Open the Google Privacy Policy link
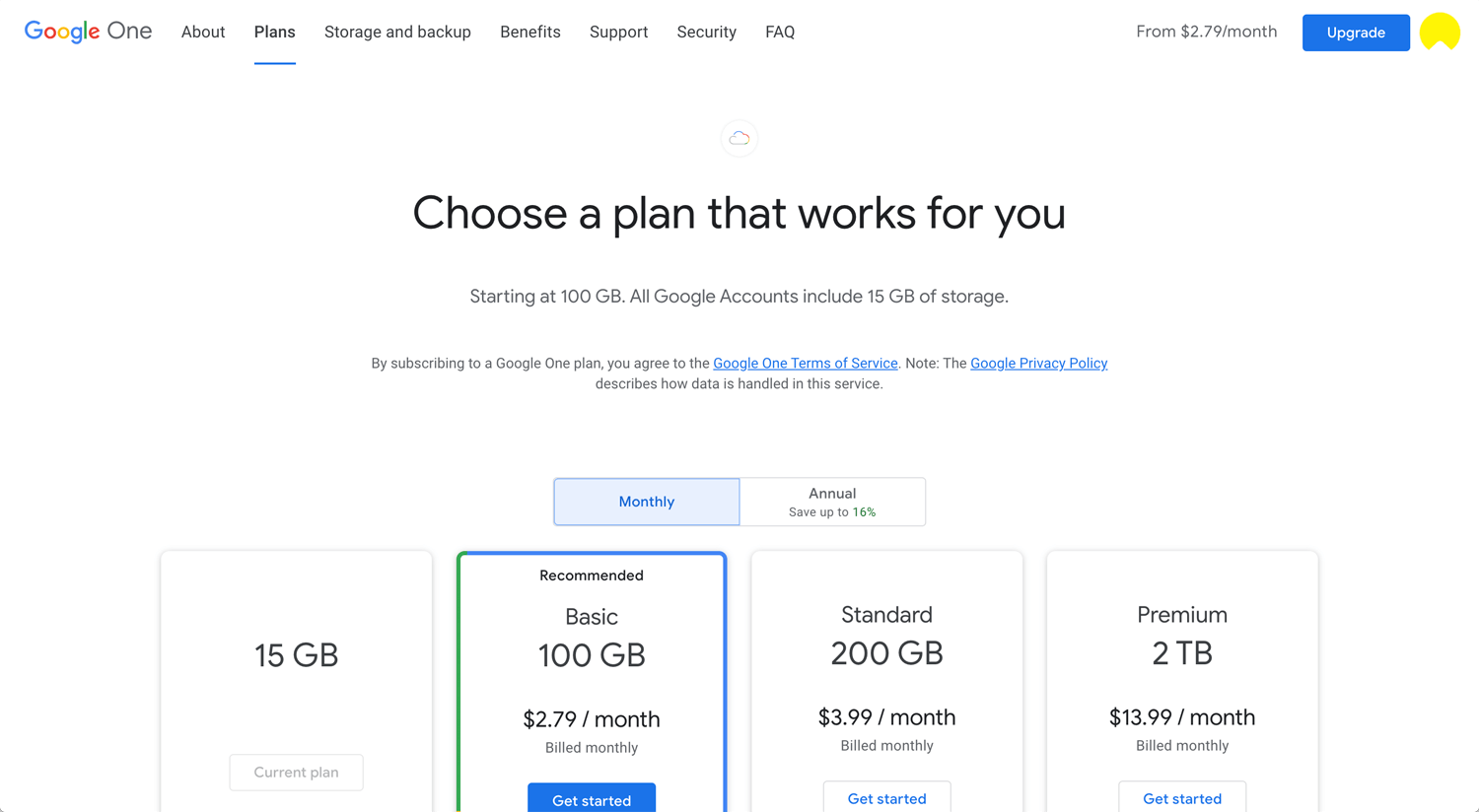This screenshot has height=812, width=1479. (1039, 364)
